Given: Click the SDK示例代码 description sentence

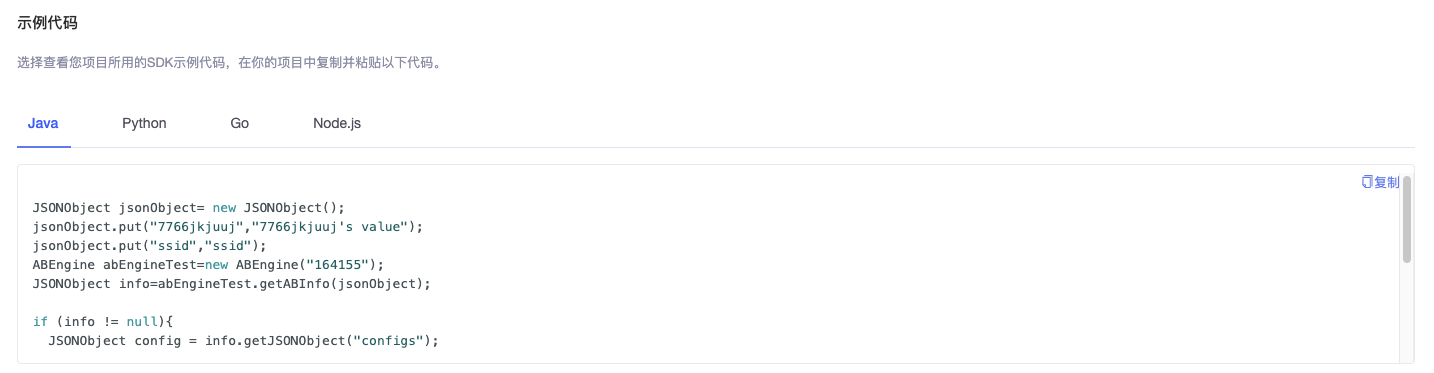Looking at the screenshot, I should pos(229,62).
